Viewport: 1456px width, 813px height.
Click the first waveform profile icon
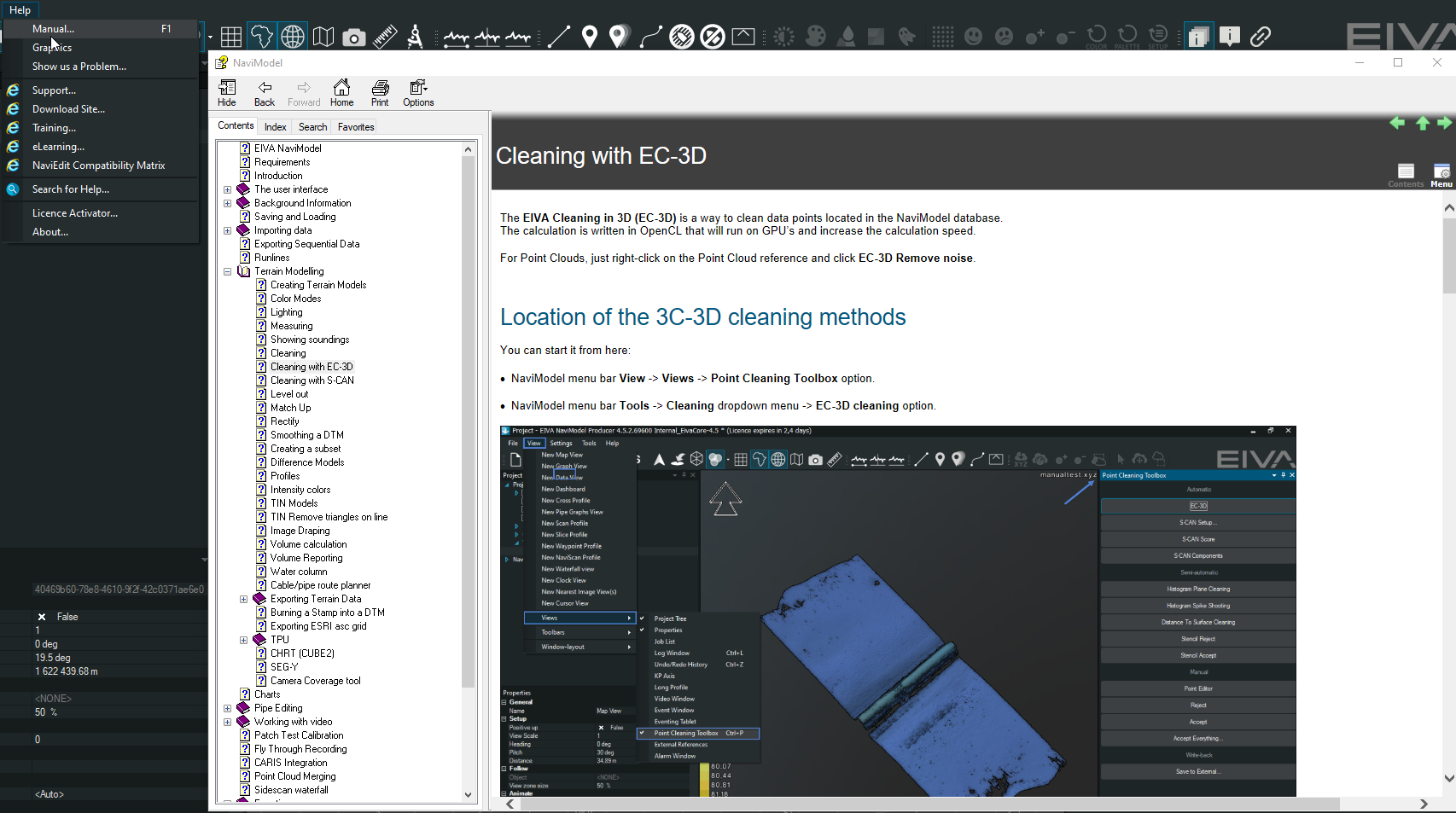457,37
